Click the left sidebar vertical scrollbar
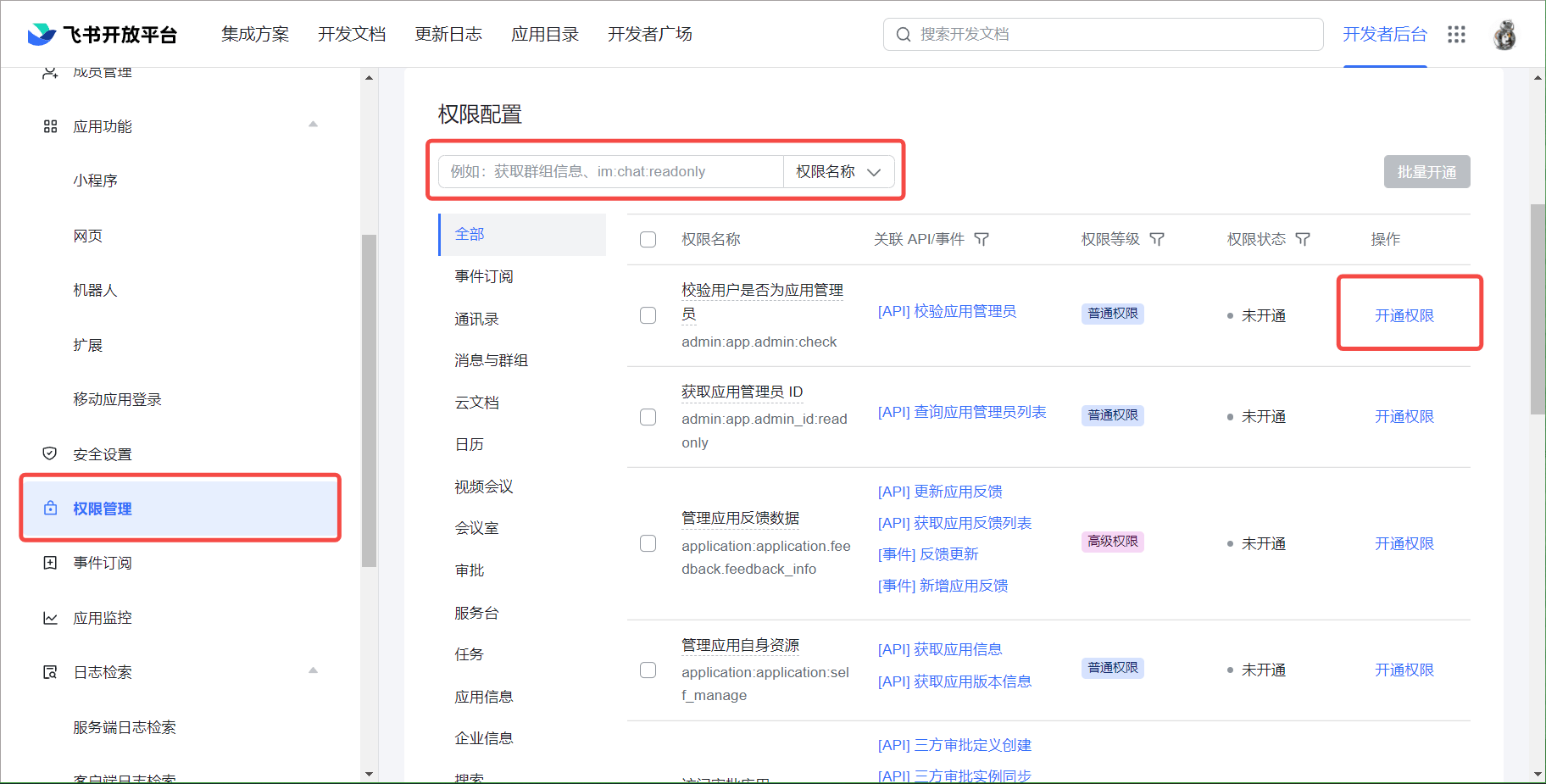The image size is (1546, 784). [x=369, y=398]
